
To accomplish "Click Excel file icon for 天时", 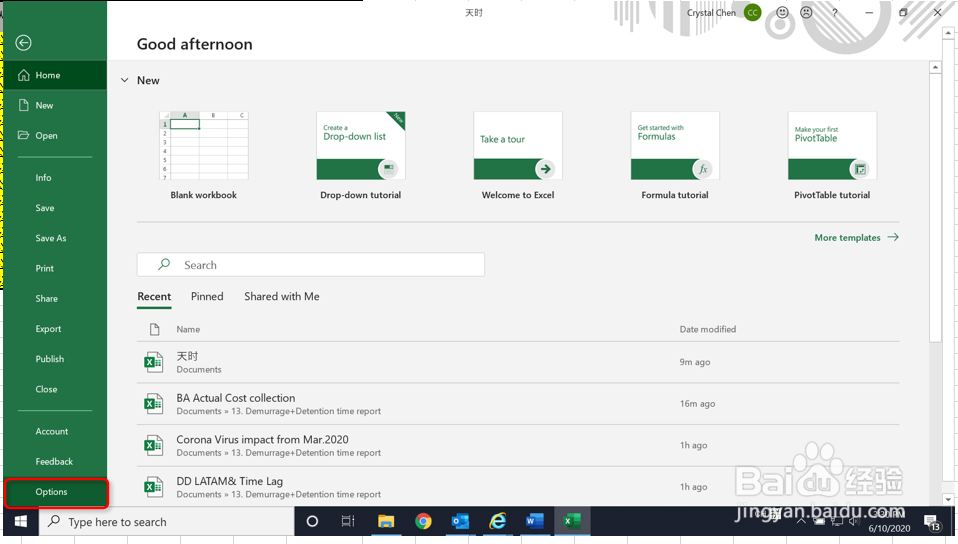I will pos(153,362).
